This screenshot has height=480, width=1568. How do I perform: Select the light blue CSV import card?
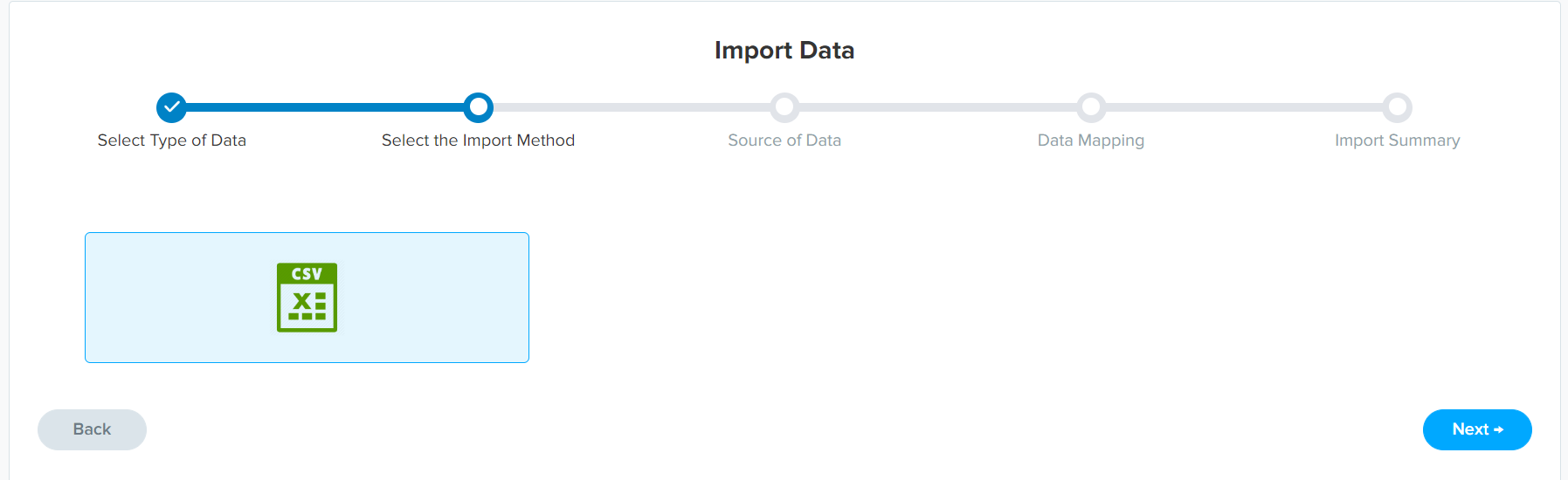click(307, 298)
